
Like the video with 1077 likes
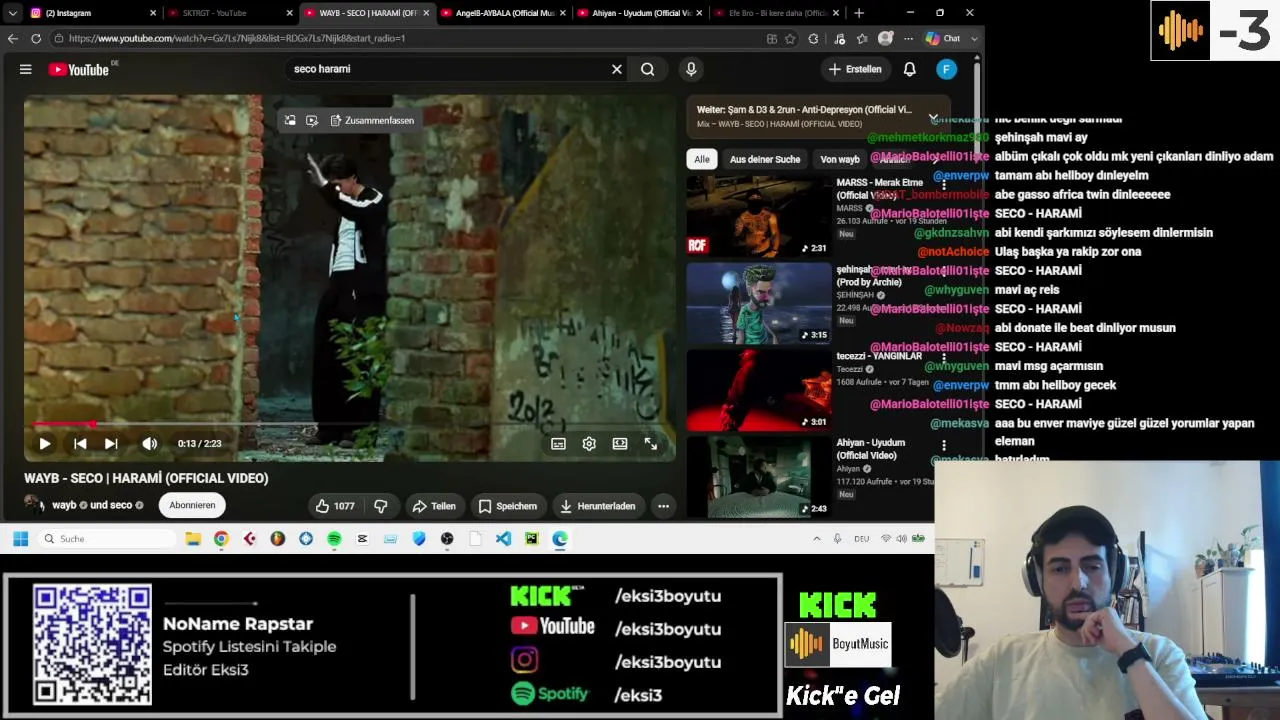pyautogui.click(x=335, y=506)
